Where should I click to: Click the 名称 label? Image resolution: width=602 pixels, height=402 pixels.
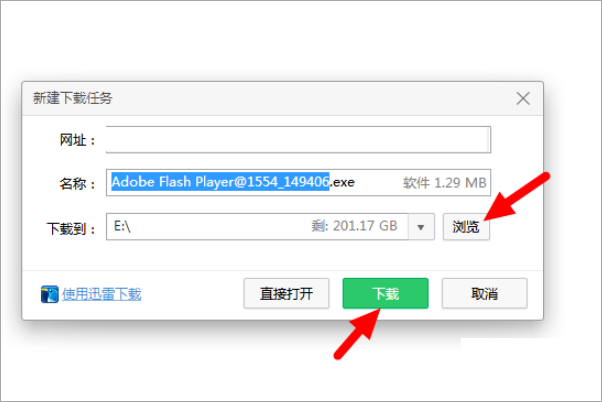(x=77, y=184)
